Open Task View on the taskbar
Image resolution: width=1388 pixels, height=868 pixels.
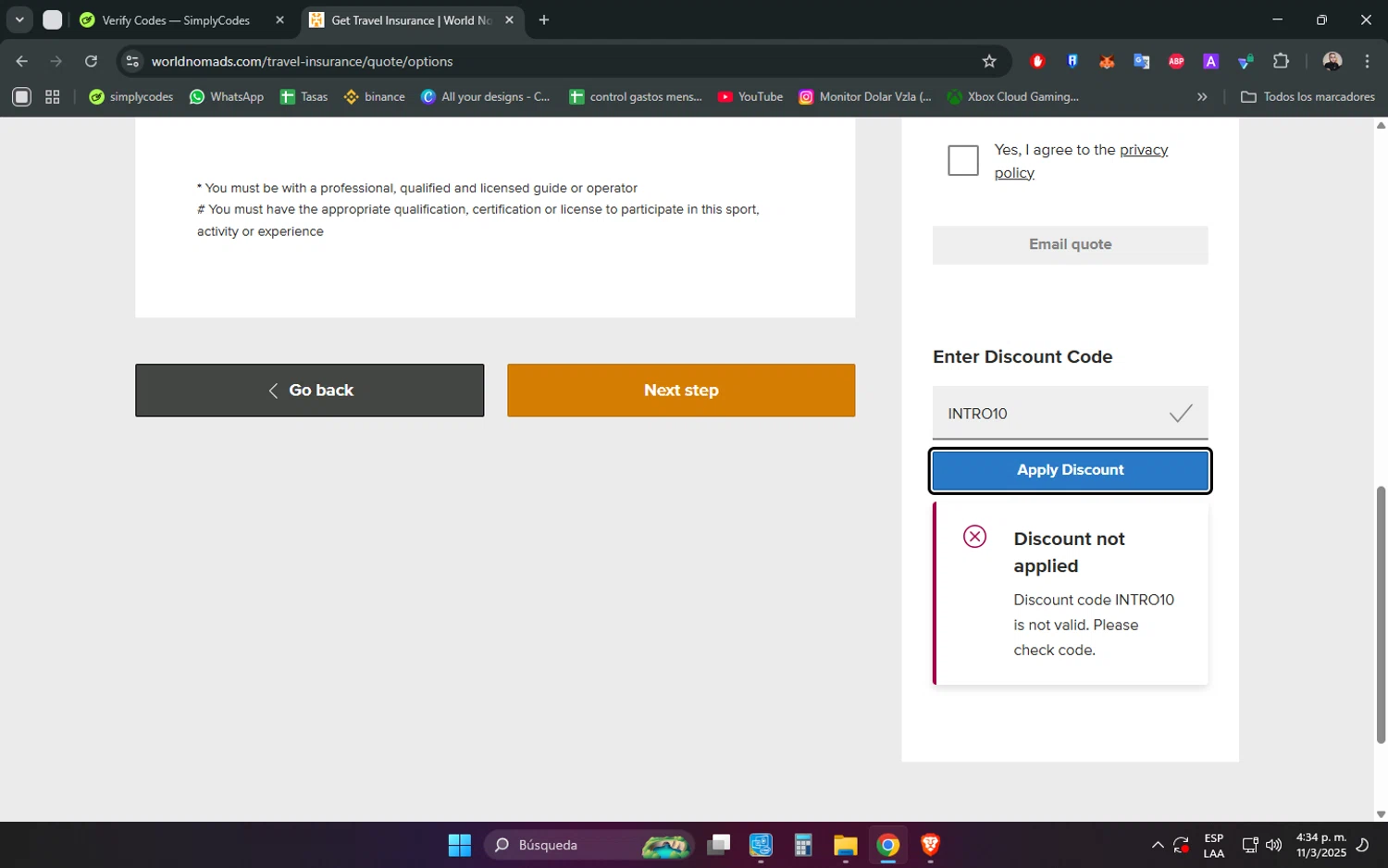point(719,845)
